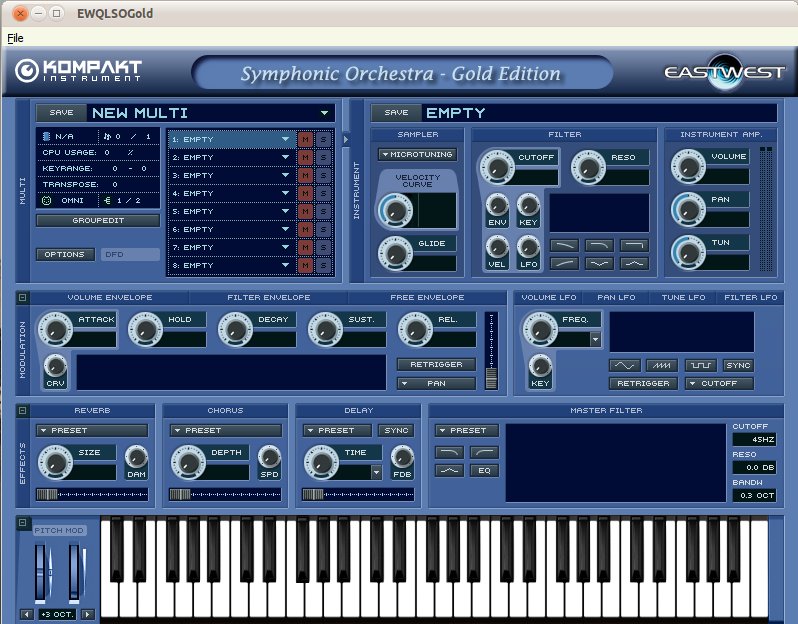Click the Cutoff filter knob
The width and height of the screenshot is (798, 624).
coord(497,167)
